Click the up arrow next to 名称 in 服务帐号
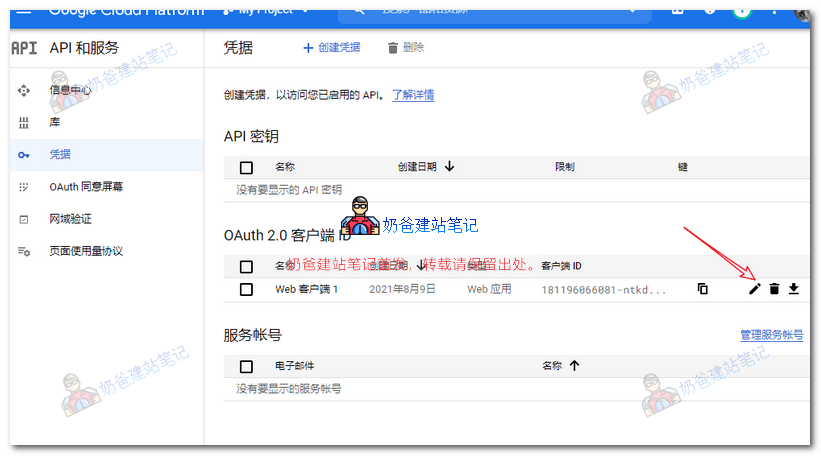The image size is (821, 456). tap(574, 365)
